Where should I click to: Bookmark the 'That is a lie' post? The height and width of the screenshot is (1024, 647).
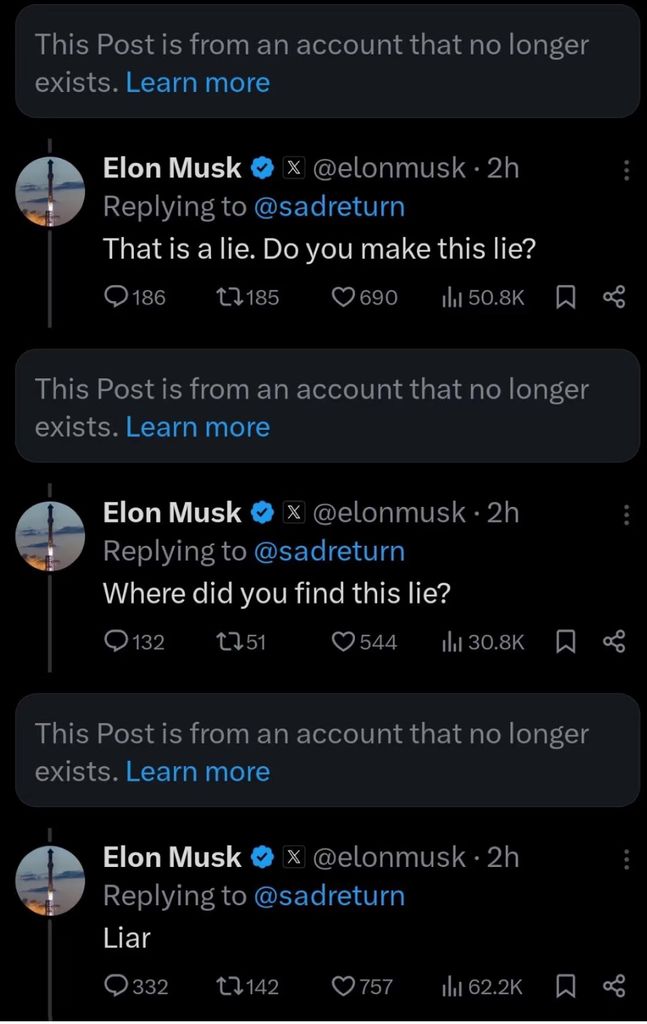click(565, 297)
